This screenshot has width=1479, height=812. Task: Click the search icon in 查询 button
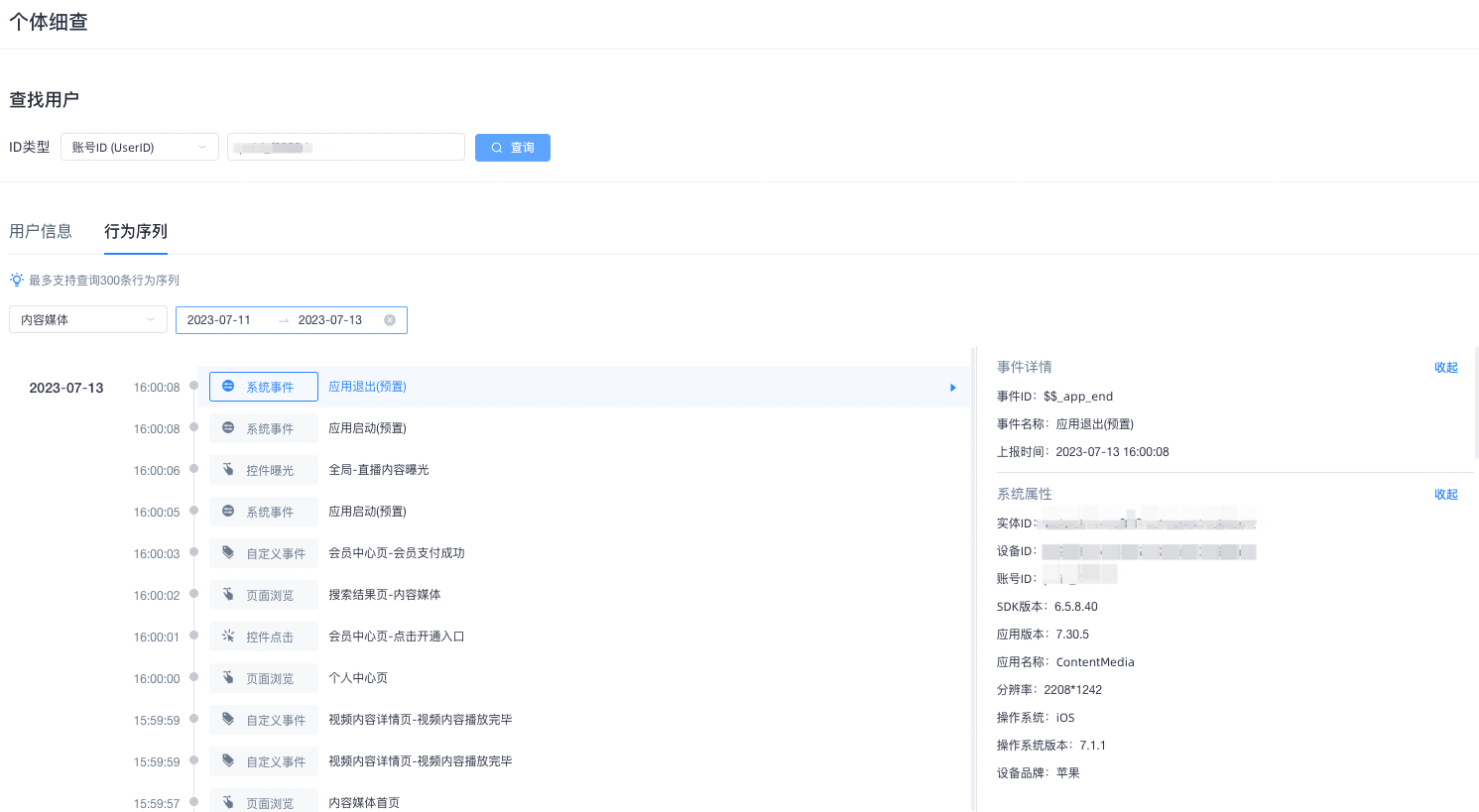coord(497,148)
